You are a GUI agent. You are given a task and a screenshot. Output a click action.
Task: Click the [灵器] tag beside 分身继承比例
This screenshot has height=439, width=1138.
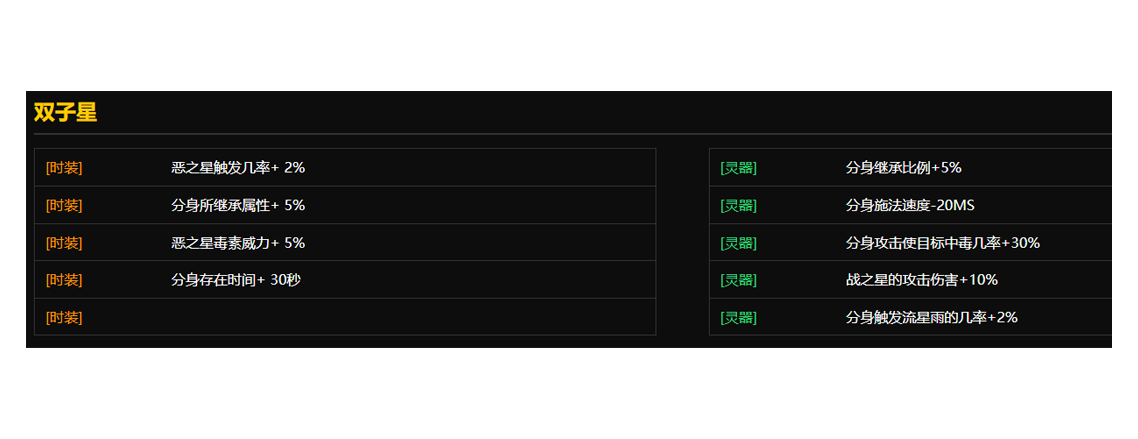738,168
